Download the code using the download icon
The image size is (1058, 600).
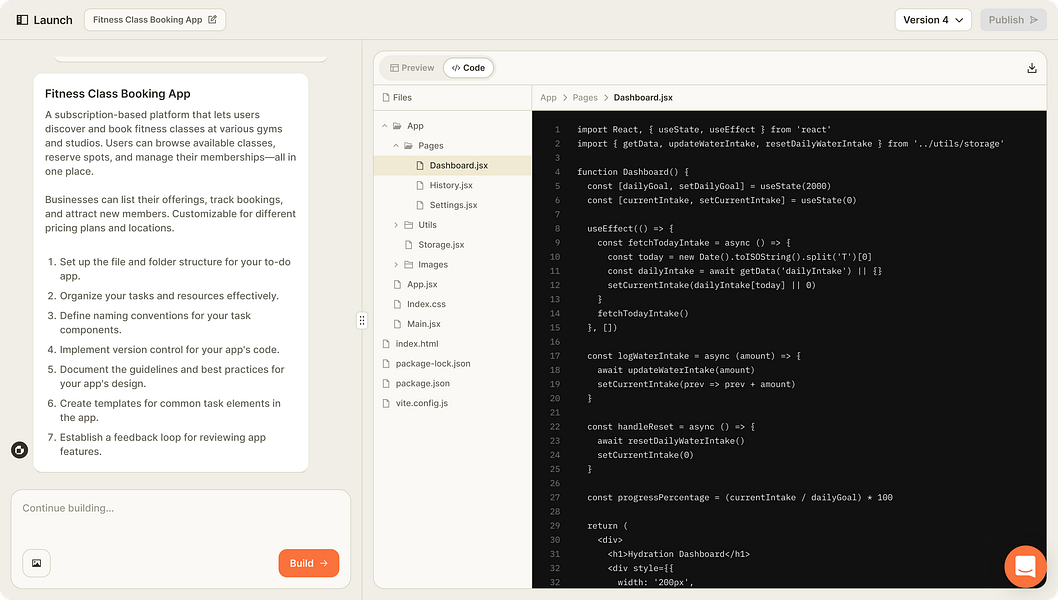pyautogui.click(x=1032, y=68)
